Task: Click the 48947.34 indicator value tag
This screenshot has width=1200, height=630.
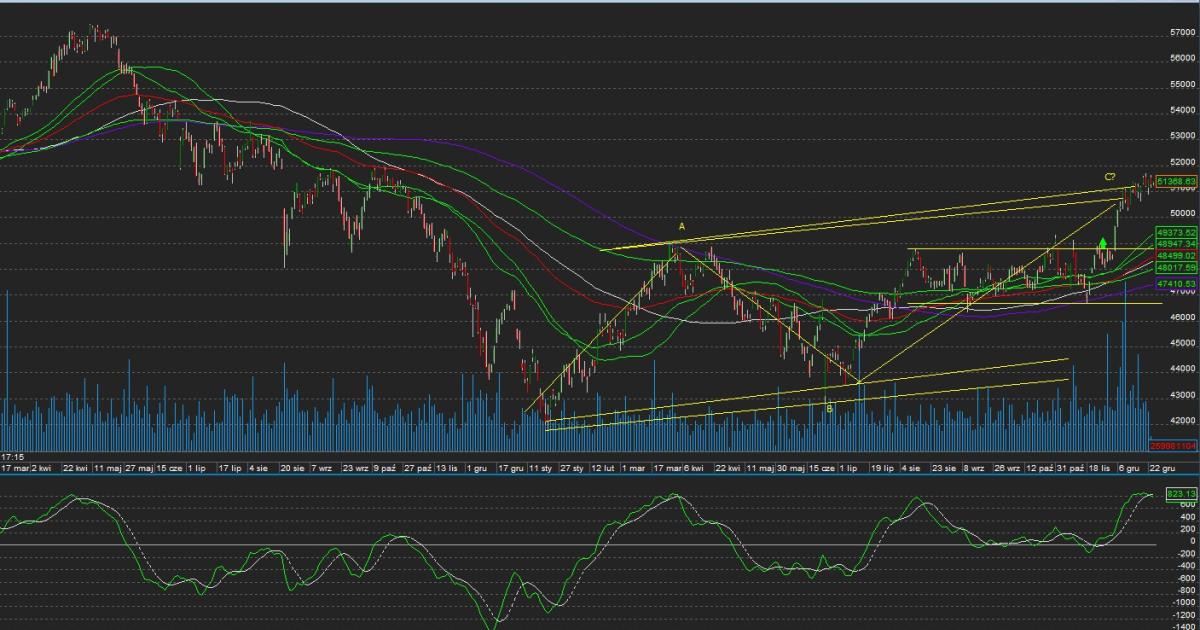Action: [1176, 244]
